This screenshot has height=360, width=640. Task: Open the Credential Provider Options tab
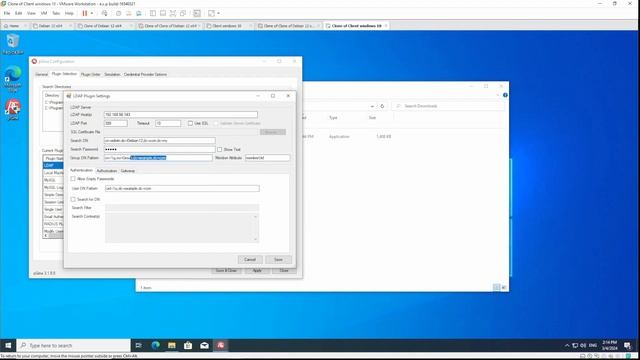(x=145, y=74)
